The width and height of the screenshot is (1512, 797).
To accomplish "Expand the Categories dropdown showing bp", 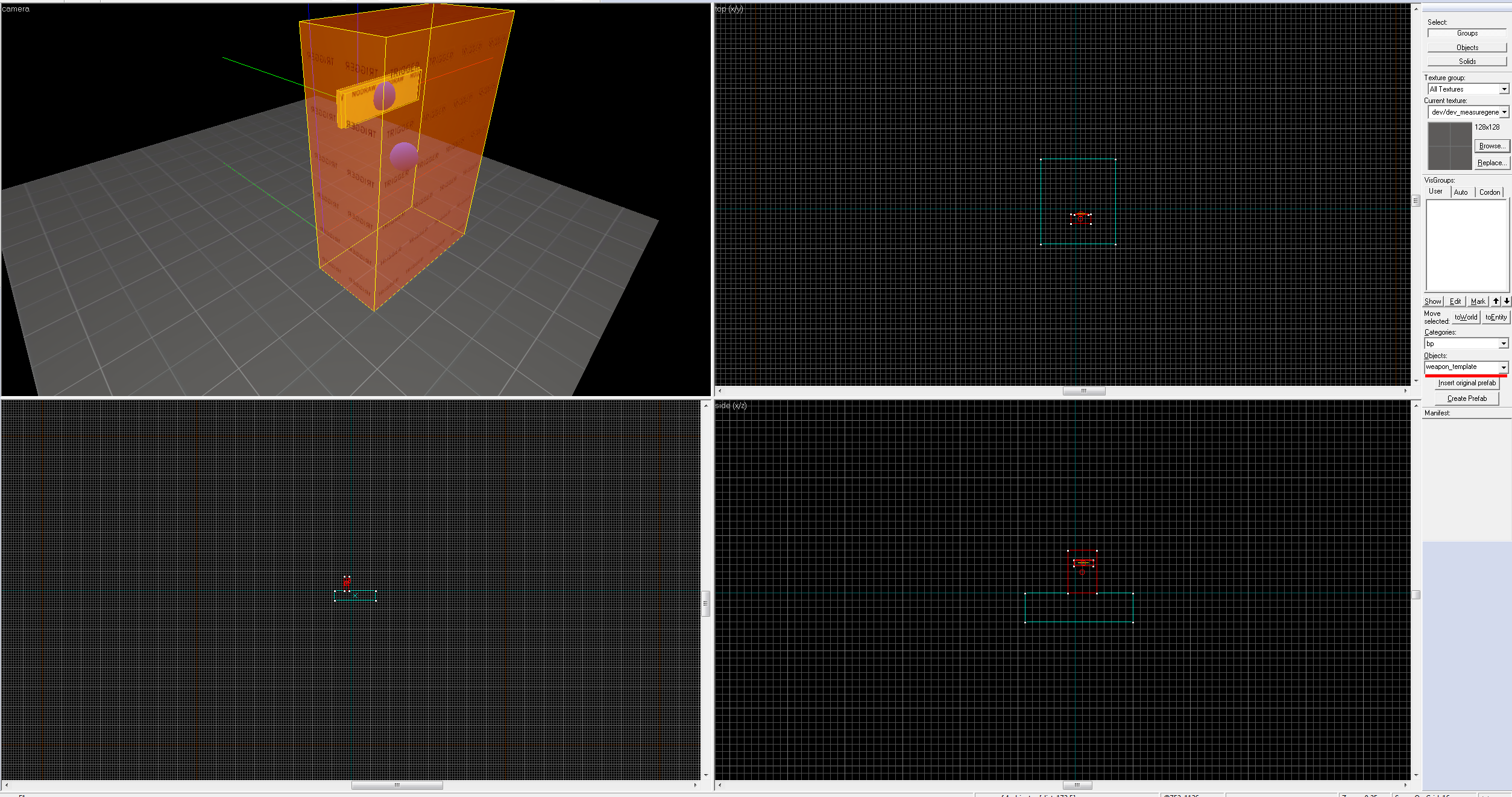I will 1503,344.
